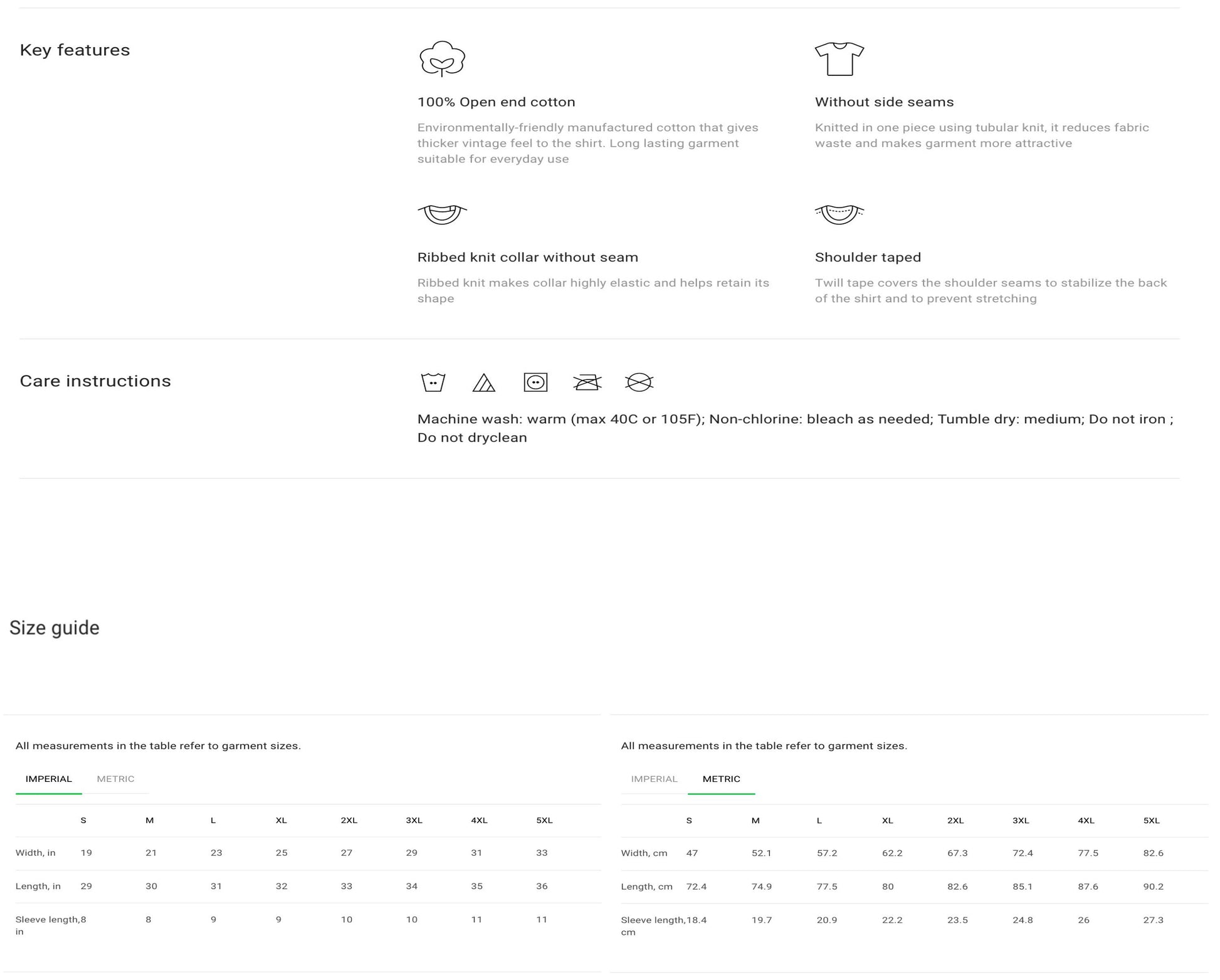The width and height of the screenshot is (1220, 980).
Task: Select METRIC tab in right size table
Action: coord(721,779)
